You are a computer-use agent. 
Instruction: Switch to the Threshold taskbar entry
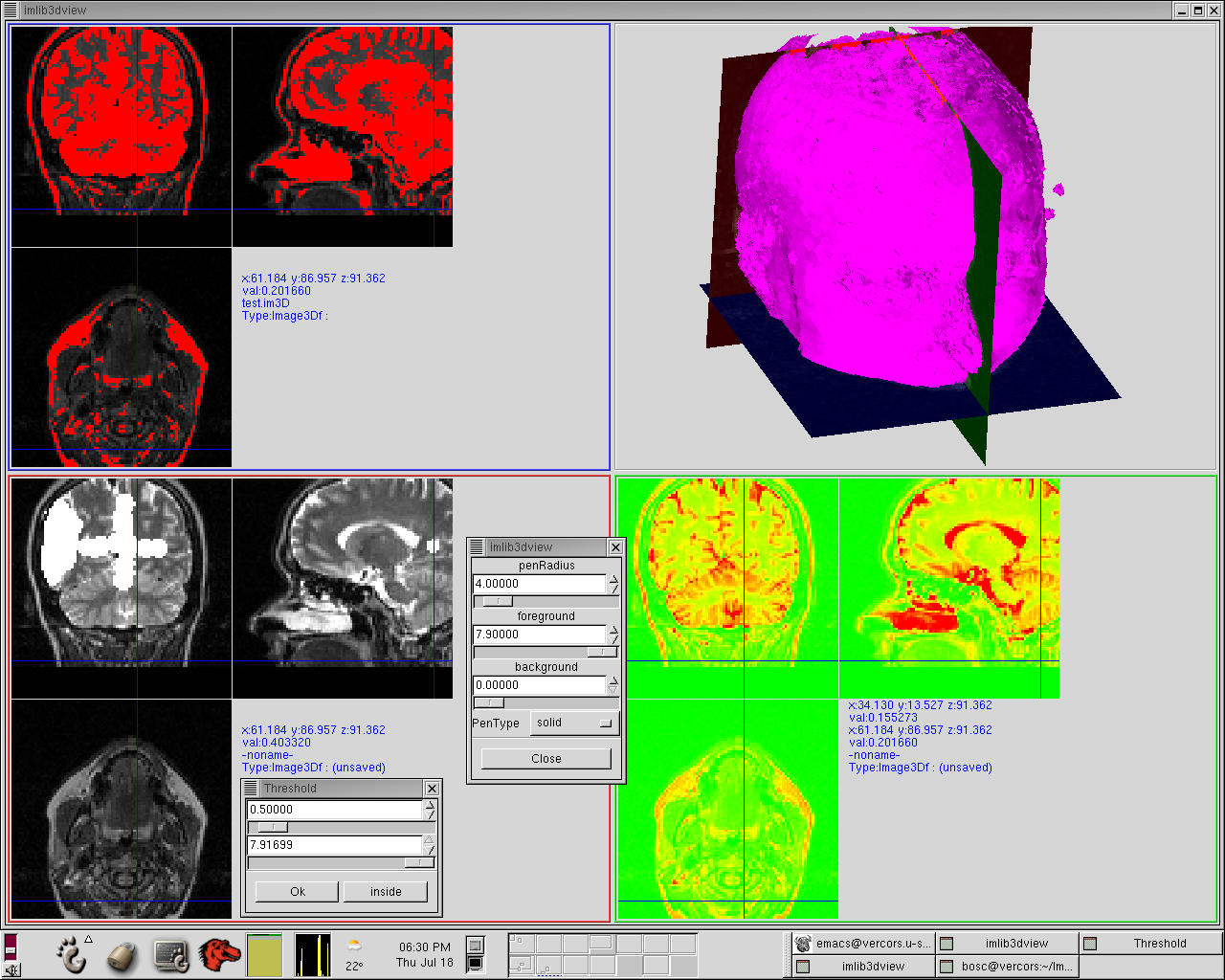tap(1151, 944)
